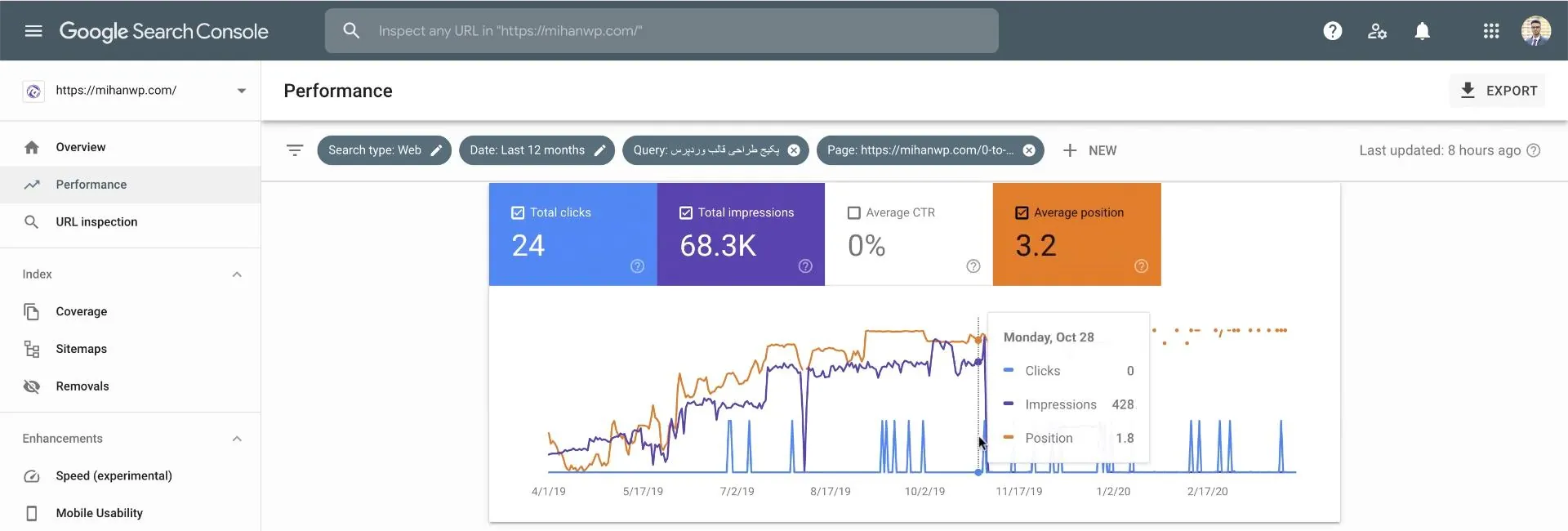Open users and permissions settings icon

pyautogui.click(x=1377, y=31)
